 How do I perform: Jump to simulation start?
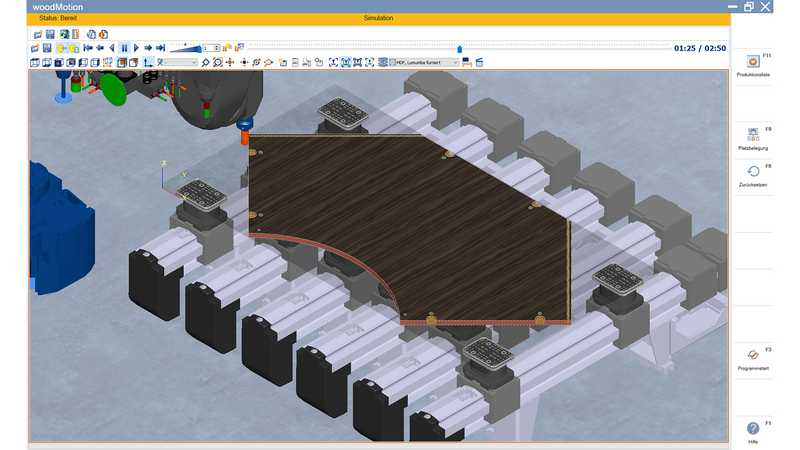pyautogui.click(x=88, y=48)
